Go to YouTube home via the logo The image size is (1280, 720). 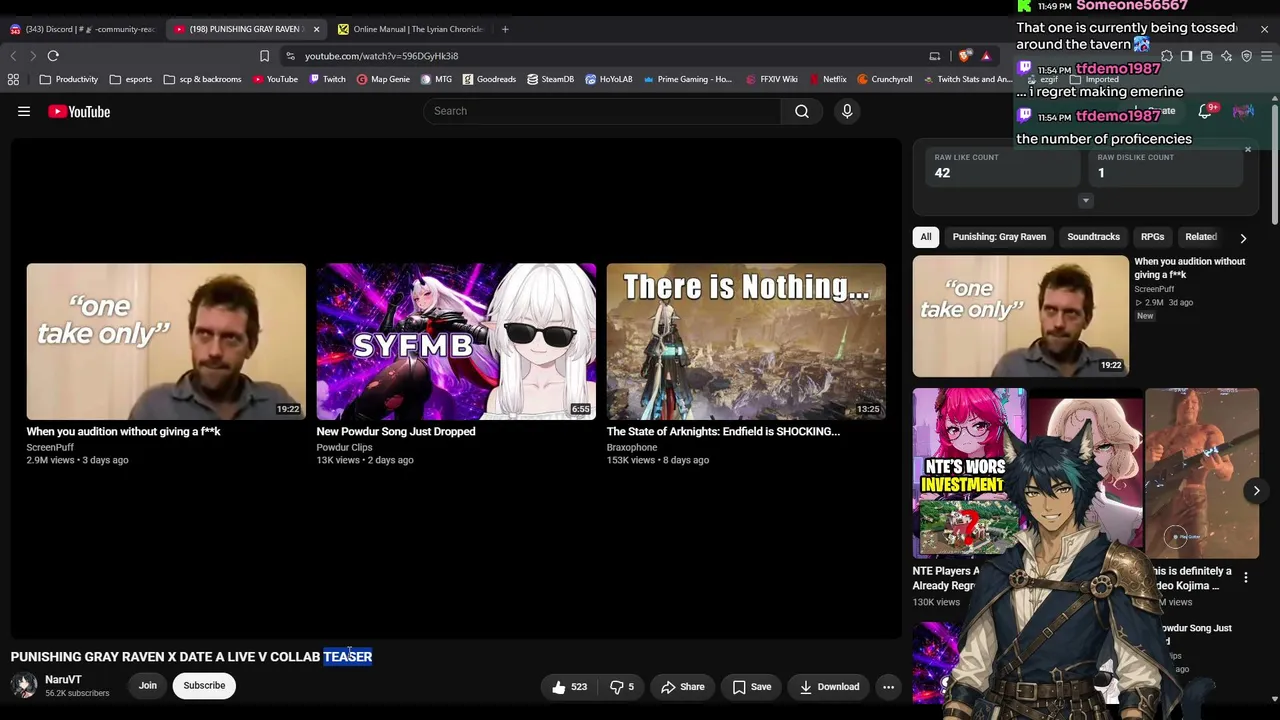pyautogui.click(x=79, y=112)
